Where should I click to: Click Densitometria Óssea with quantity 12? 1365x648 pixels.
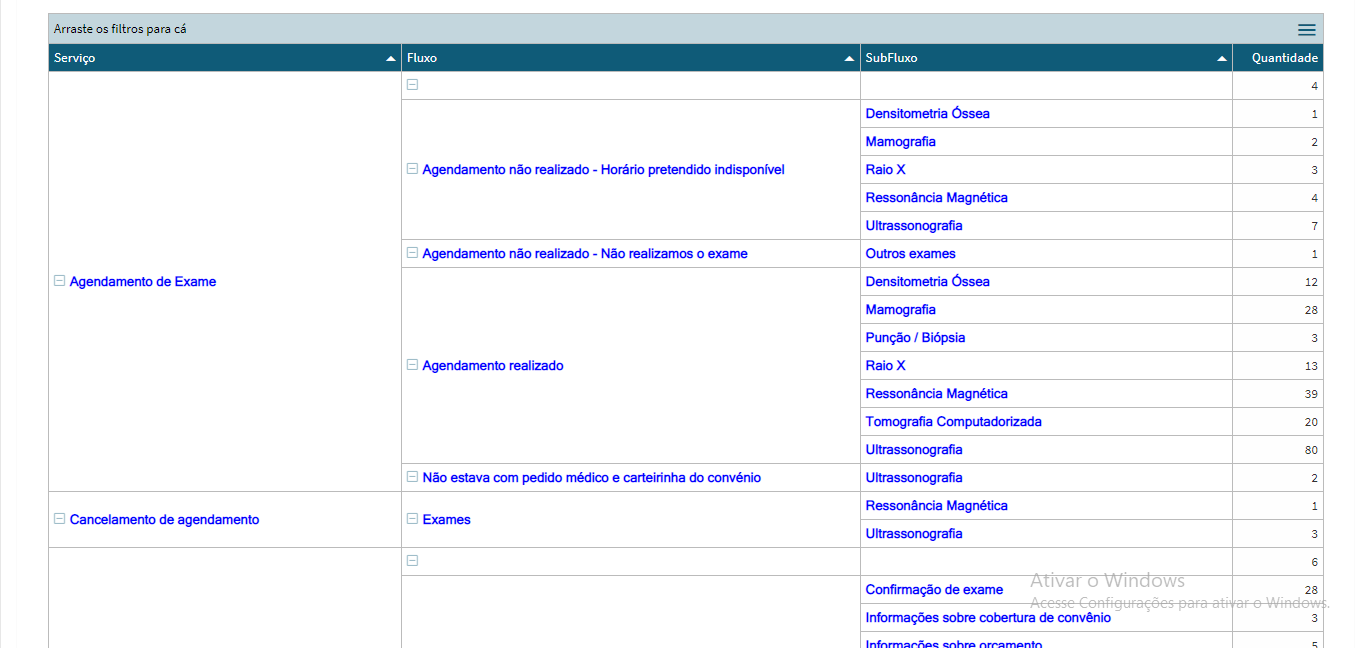(928, 282)
